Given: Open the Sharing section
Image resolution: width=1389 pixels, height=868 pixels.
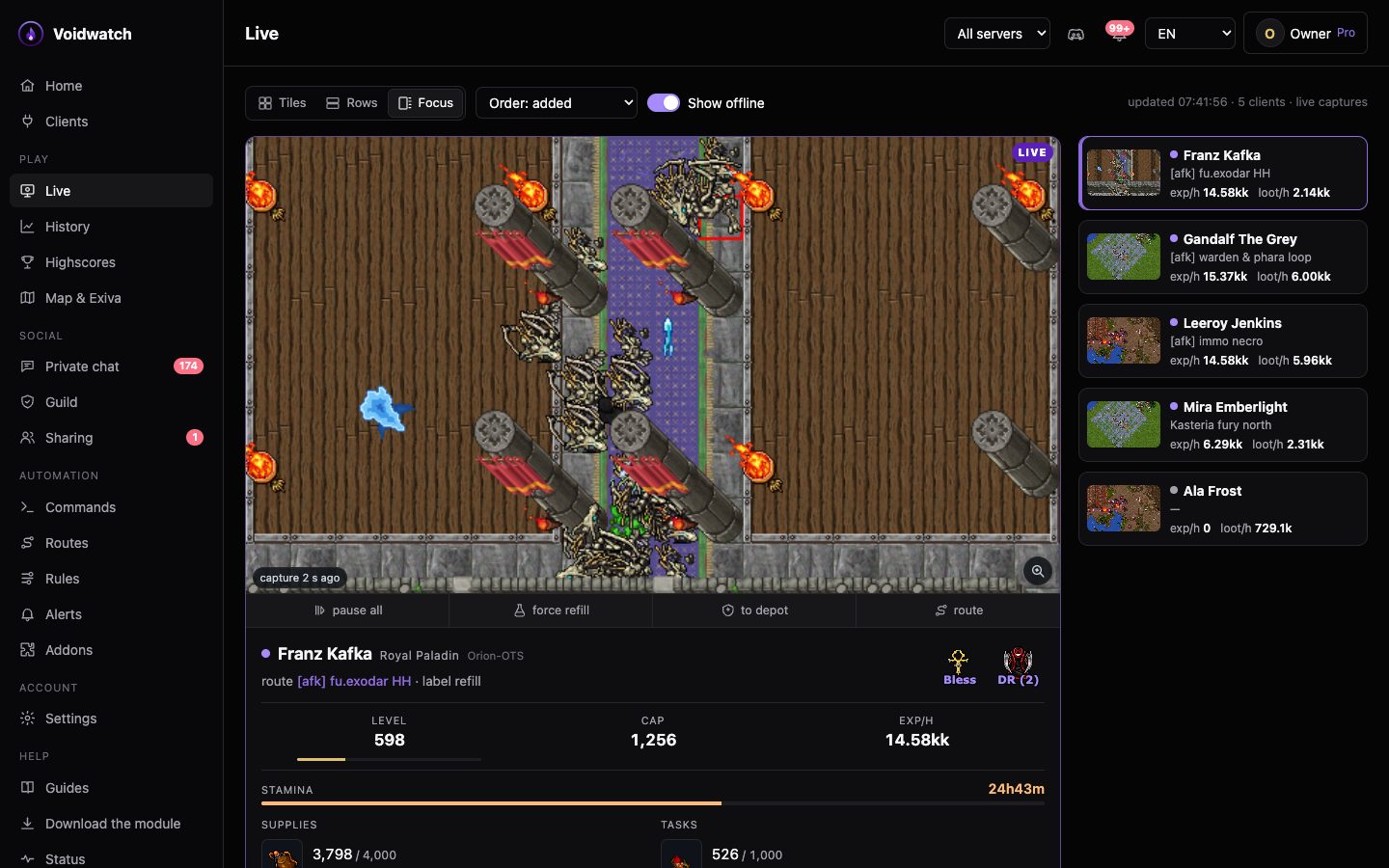Looking at the screenshot, I should tap(111, 438).
